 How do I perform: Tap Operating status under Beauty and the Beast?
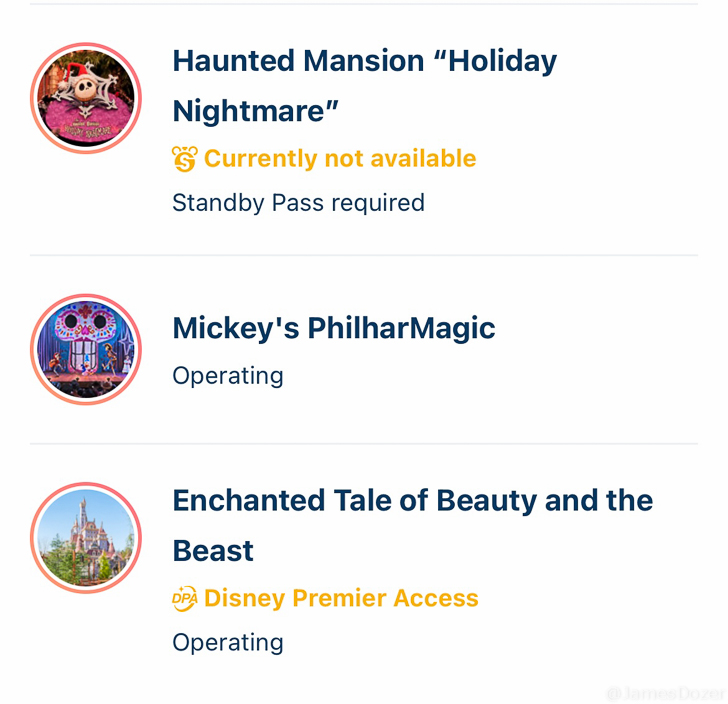(x=228, y=643)
